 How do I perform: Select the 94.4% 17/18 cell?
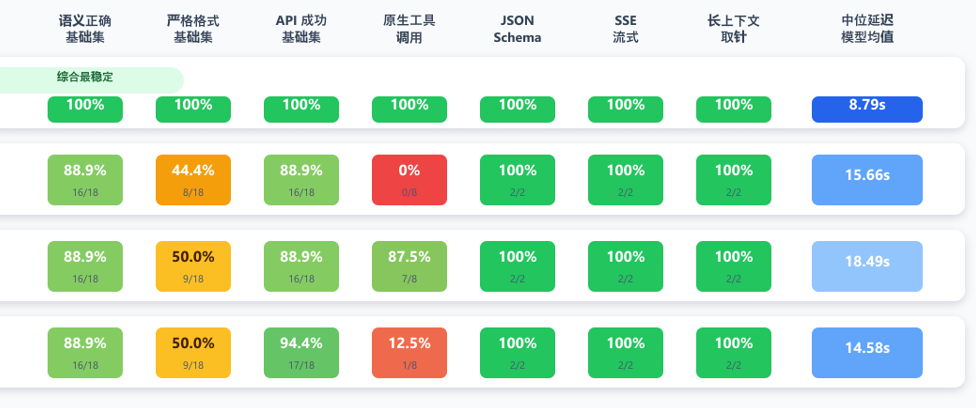pos(301,353)
